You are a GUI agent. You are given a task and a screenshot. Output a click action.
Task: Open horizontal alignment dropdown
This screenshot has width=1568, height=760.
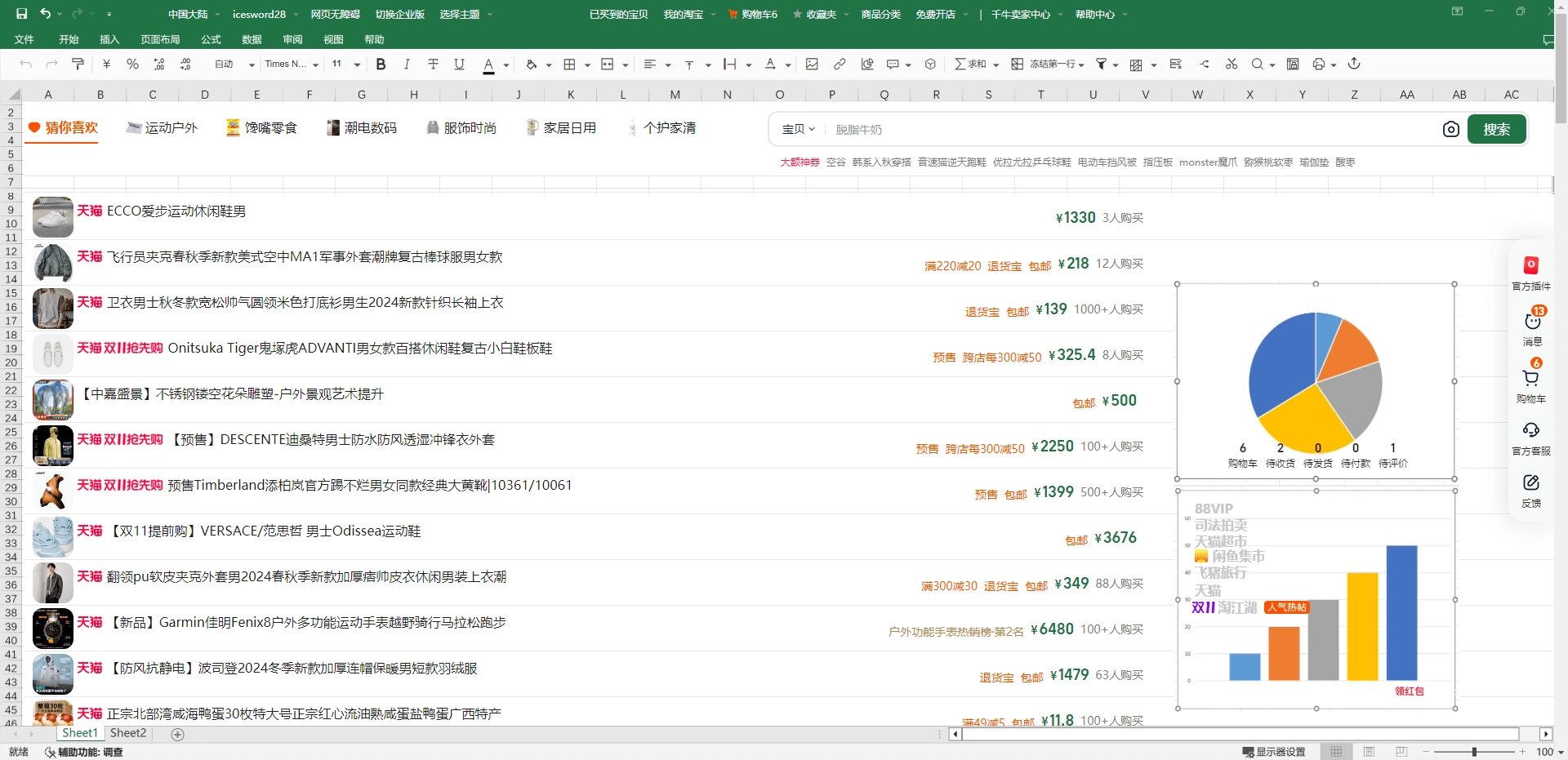coord(668,65)
